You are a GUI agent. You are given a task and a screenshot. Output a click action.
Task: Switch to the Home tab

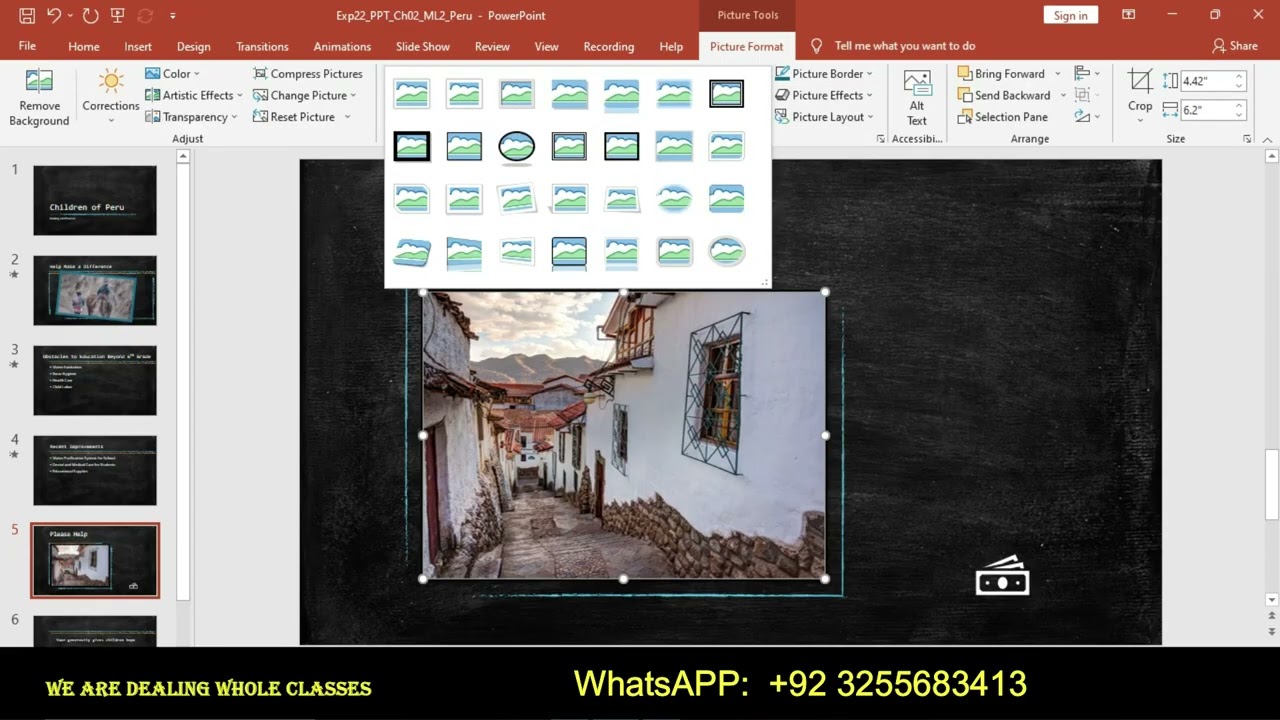click(x=84, y=46)
